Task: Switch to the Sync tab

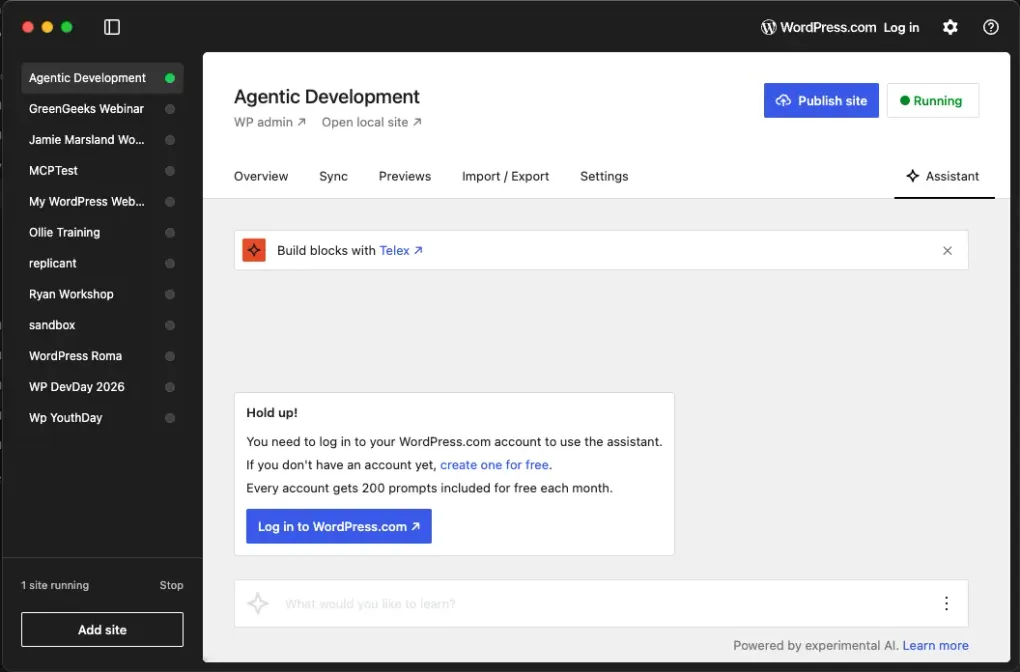Action: [333, 176]
